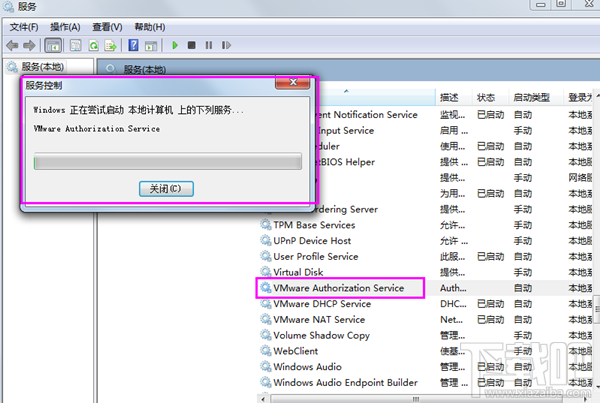Click the horizontal scrollbar thumb of the list
This screenshot has width=600, height=403.
(x=416, y=399)
